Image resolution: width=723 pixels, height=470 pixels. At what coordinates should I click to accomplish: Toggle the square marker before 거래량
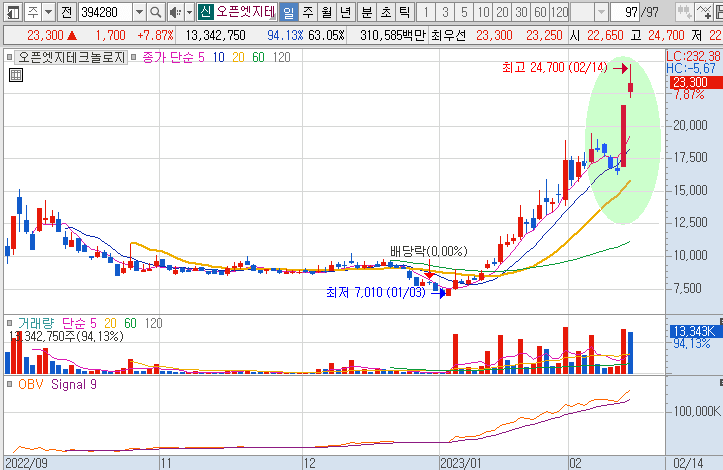pos(9,323)
